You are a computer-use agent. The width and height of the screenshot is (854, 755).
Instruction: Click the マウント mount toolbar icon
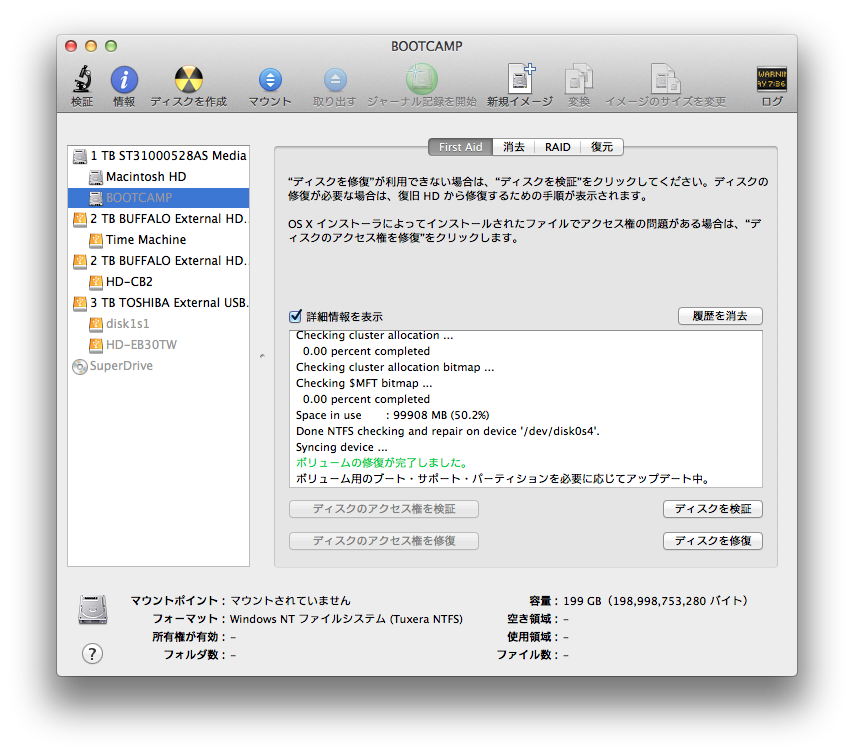tap(270, 80)
